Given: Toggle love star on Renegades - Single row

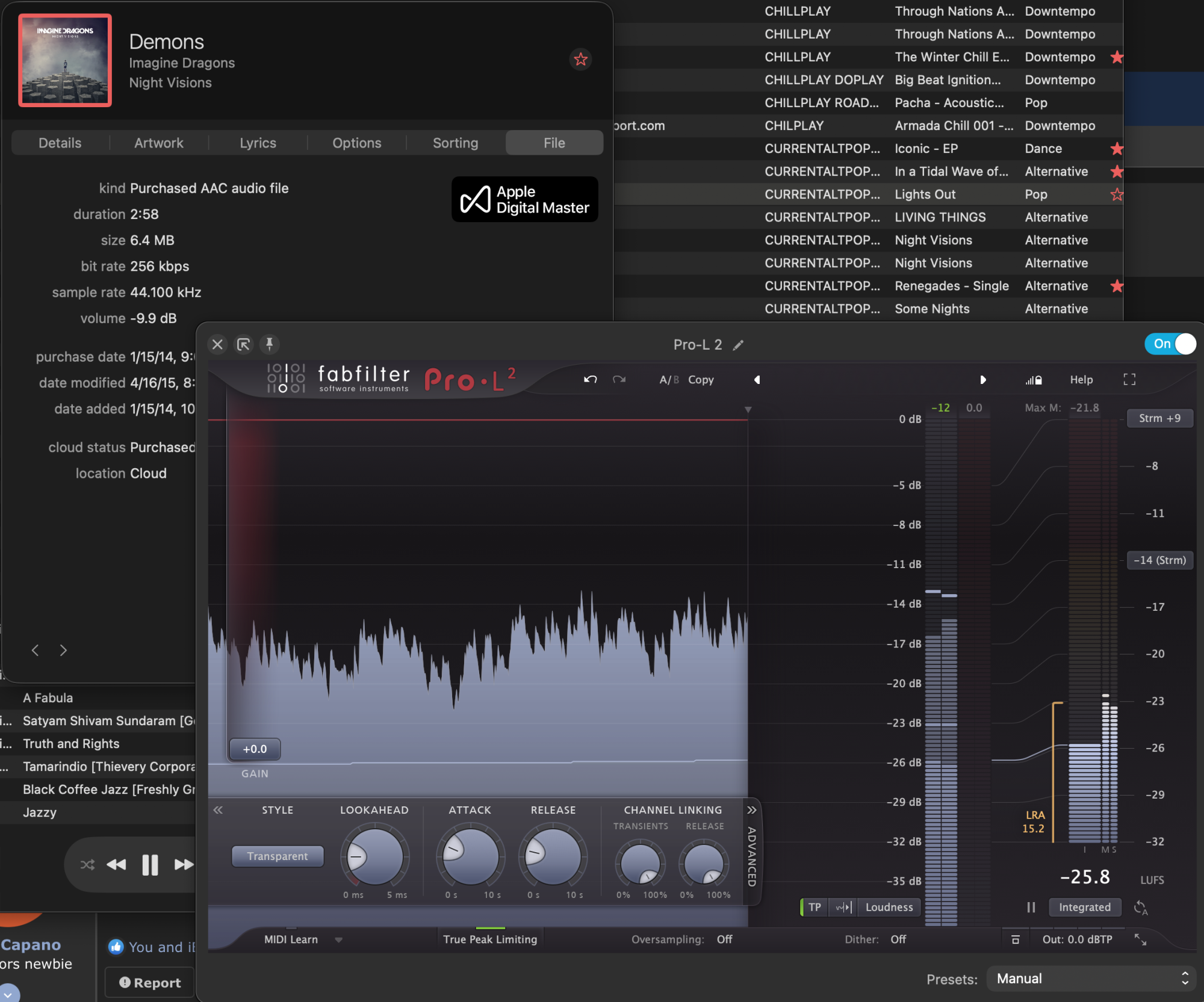Looking at the screenshot, I should [x=1117, y=286].
